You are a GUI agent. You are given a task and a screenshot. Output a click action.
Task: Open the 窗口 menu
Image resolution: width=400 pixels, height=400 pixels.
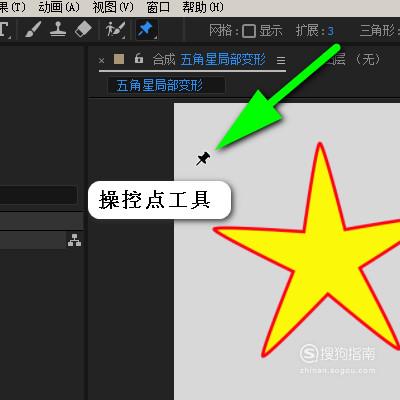coord(158,7)
